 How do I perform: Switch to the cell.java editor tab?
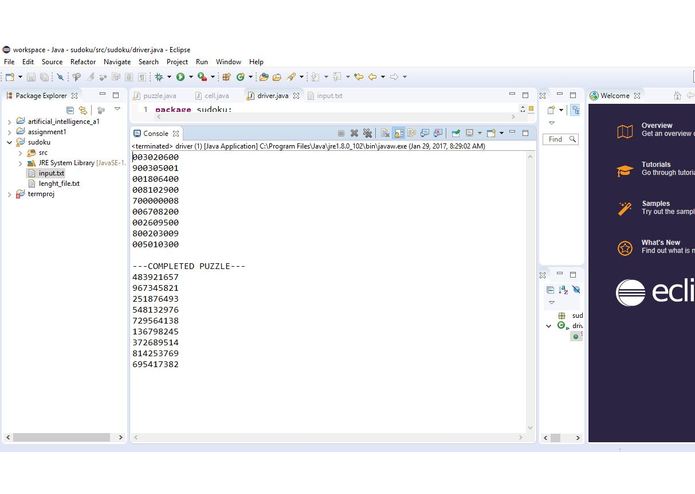(x=212, y=96)
